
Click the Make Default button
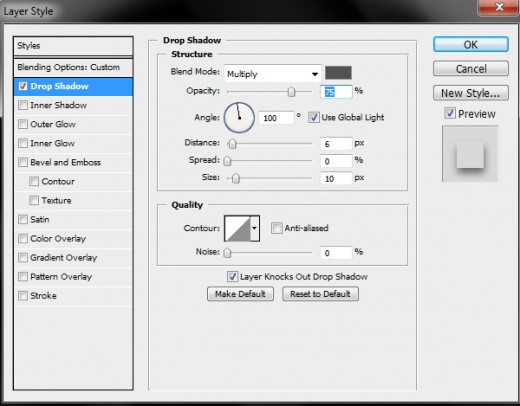click(x=240, y=294)
